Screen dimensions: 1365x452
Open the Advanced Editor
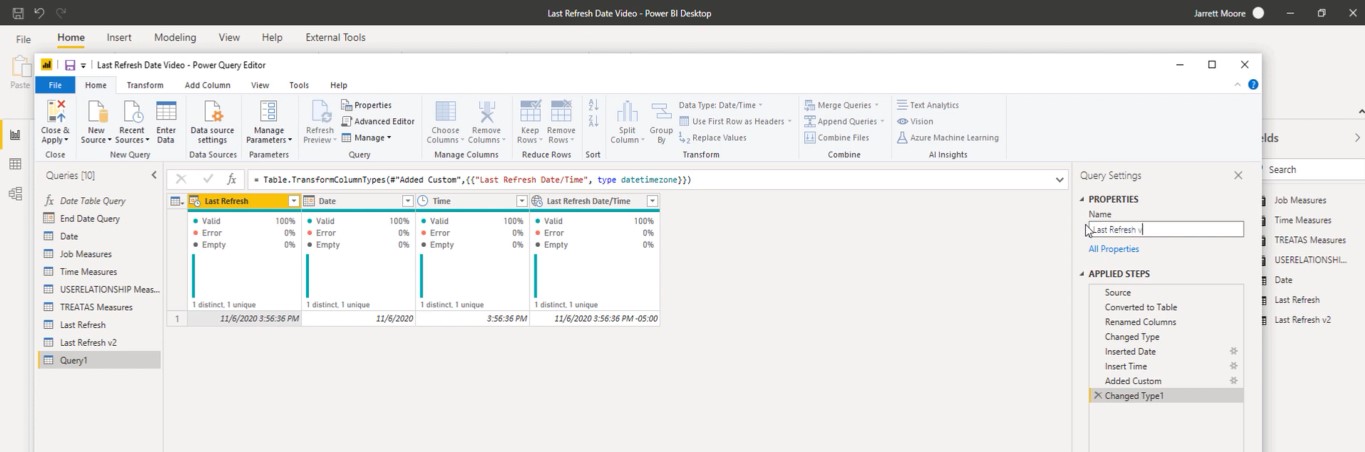click(378, 121)
